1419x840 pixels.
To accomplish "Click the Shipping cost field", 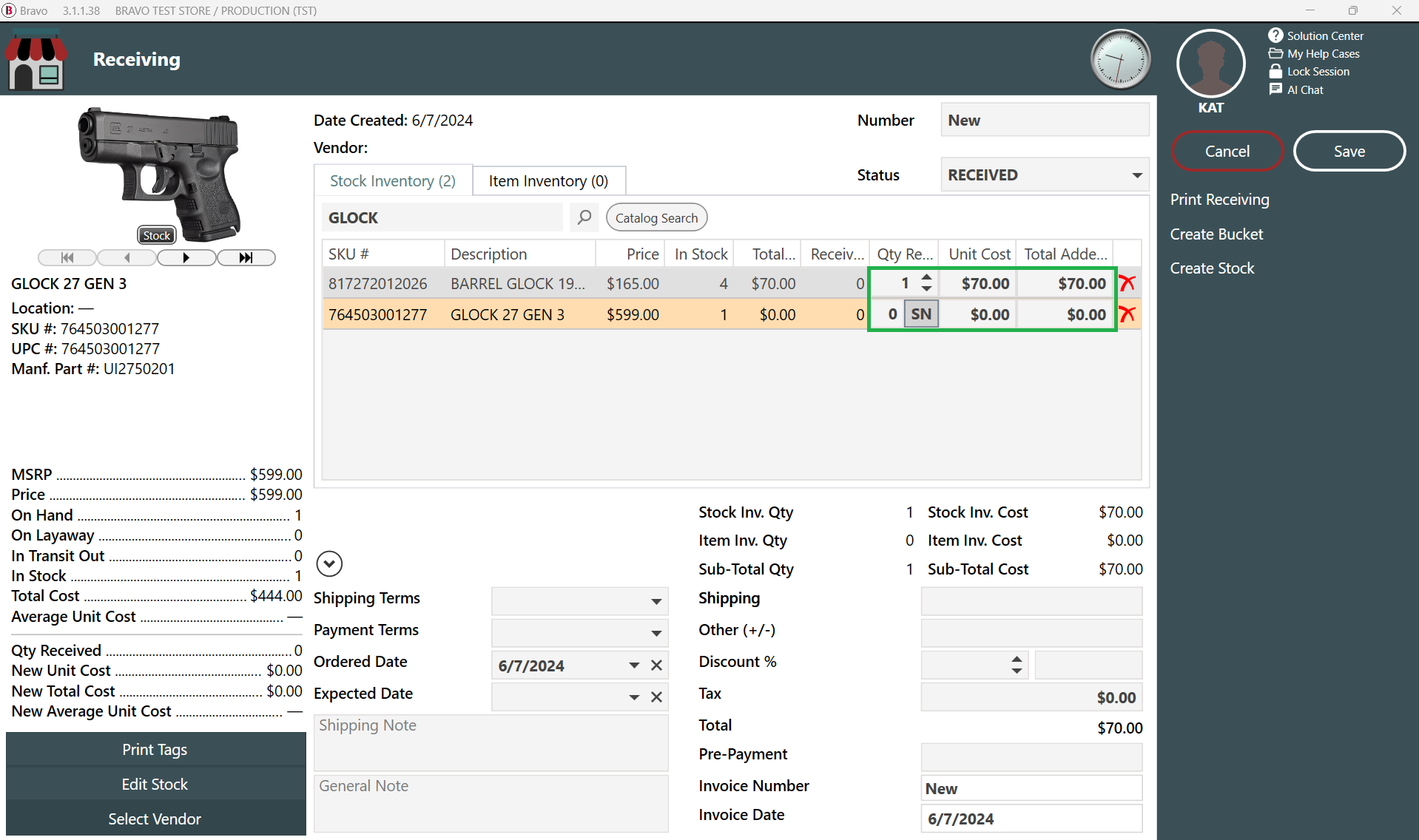I will coord(1031,601).
